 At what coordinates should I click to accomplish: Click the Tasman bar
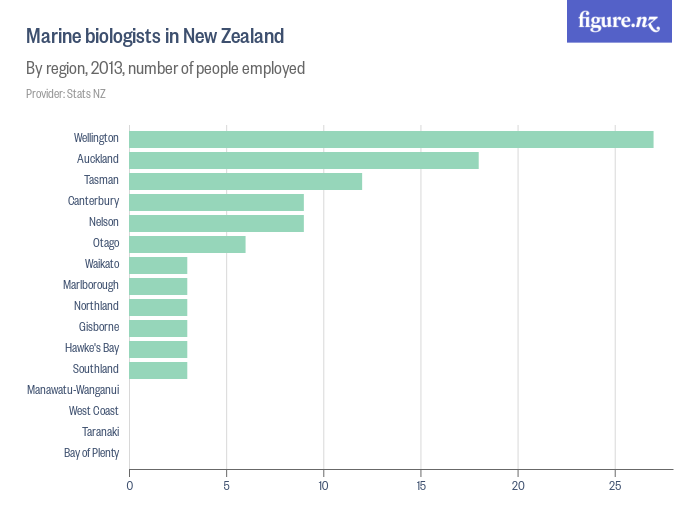(x=245, y=181)
